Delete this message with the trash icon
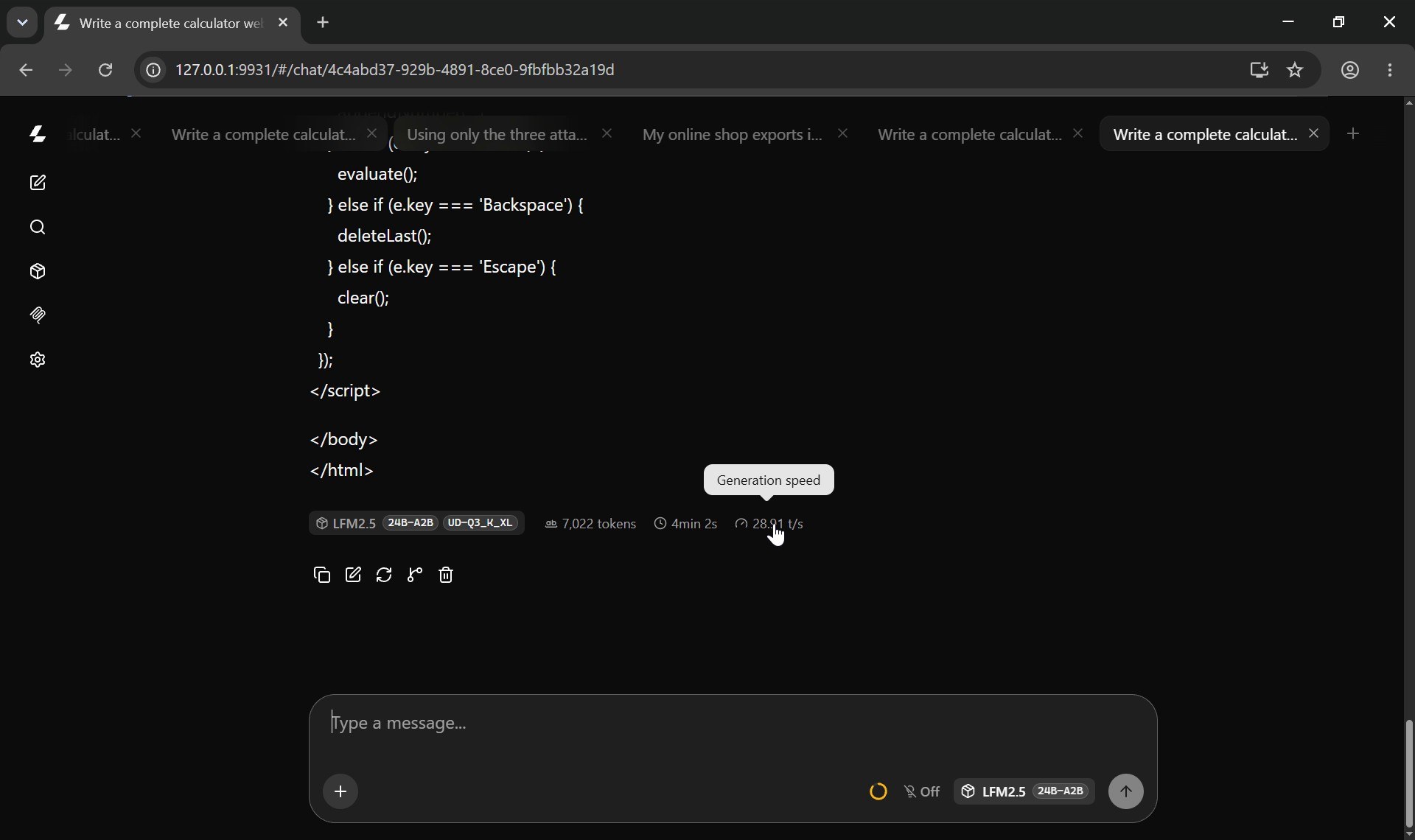 coord(446,575)
